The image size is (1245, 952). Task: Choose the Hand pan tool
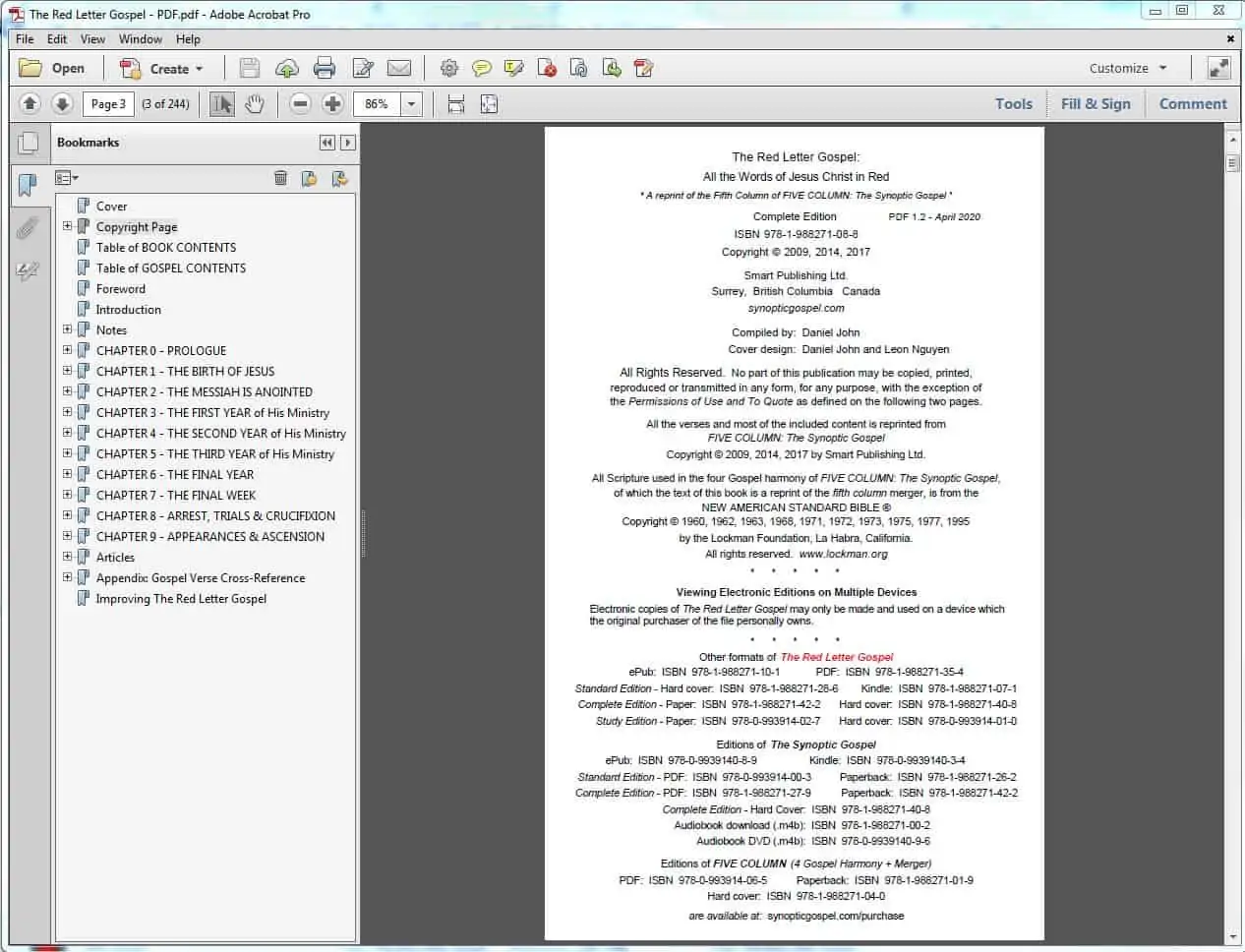255,103
